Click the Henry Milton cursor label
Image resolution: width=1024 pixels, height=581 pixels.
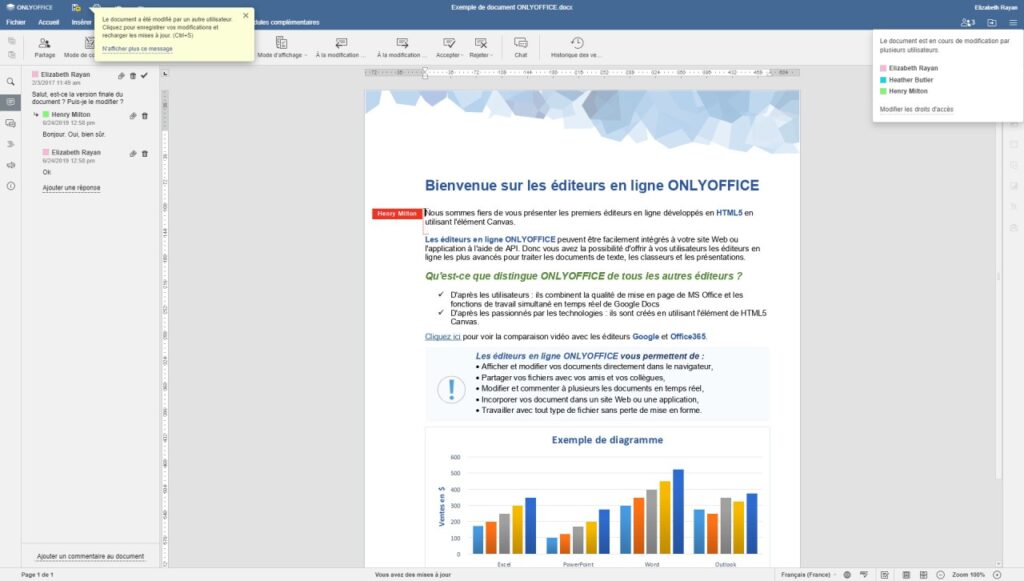pyautogui.click(x=397, y=213)
